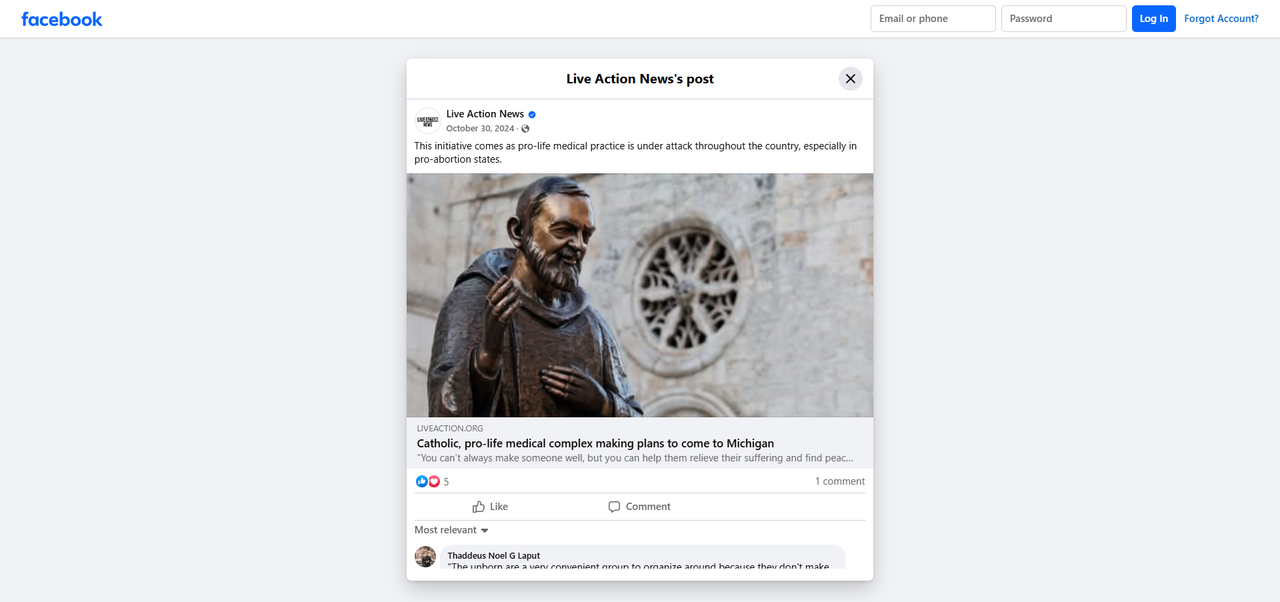Click the Email or phone field
Screen dimensions: 1280x602
pos(933,19)
